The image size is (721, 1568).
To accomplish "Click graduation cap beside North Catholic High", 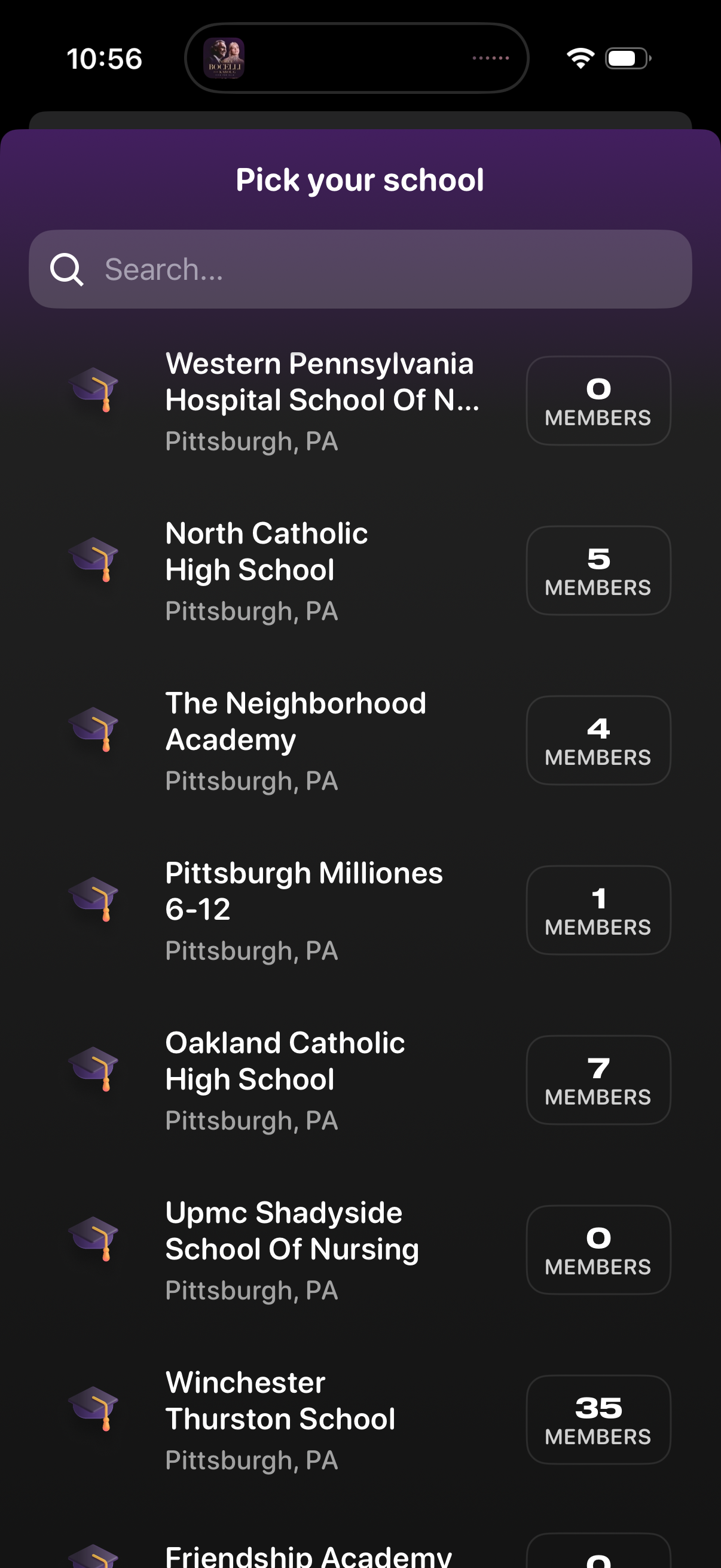I will pyautogui.click(x=94, y=559).
